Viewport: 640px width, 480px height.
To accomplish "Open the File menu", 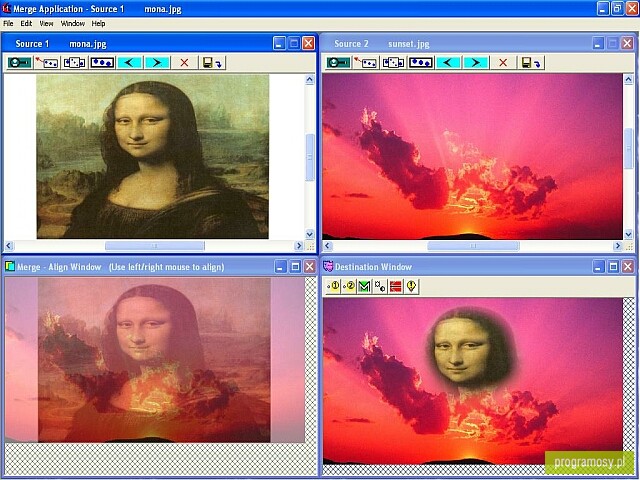I will tap(8, 24).
